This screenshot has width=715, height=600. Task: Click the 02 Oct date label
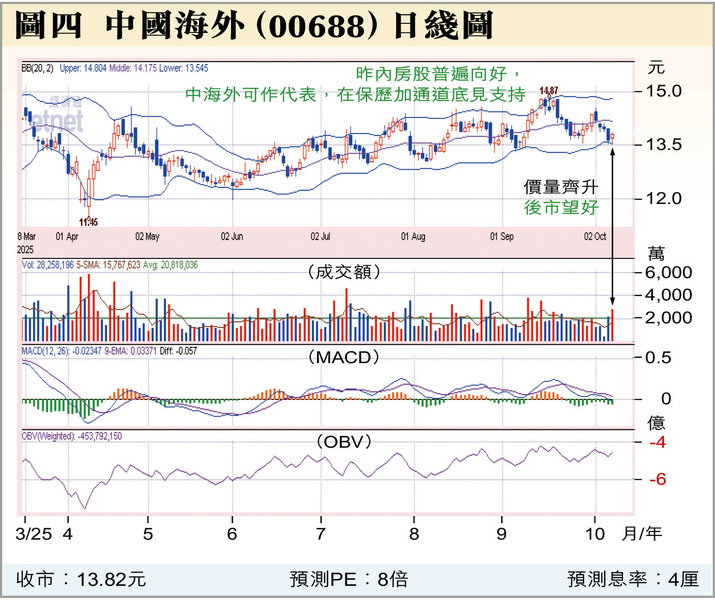[x=594, y=238]
